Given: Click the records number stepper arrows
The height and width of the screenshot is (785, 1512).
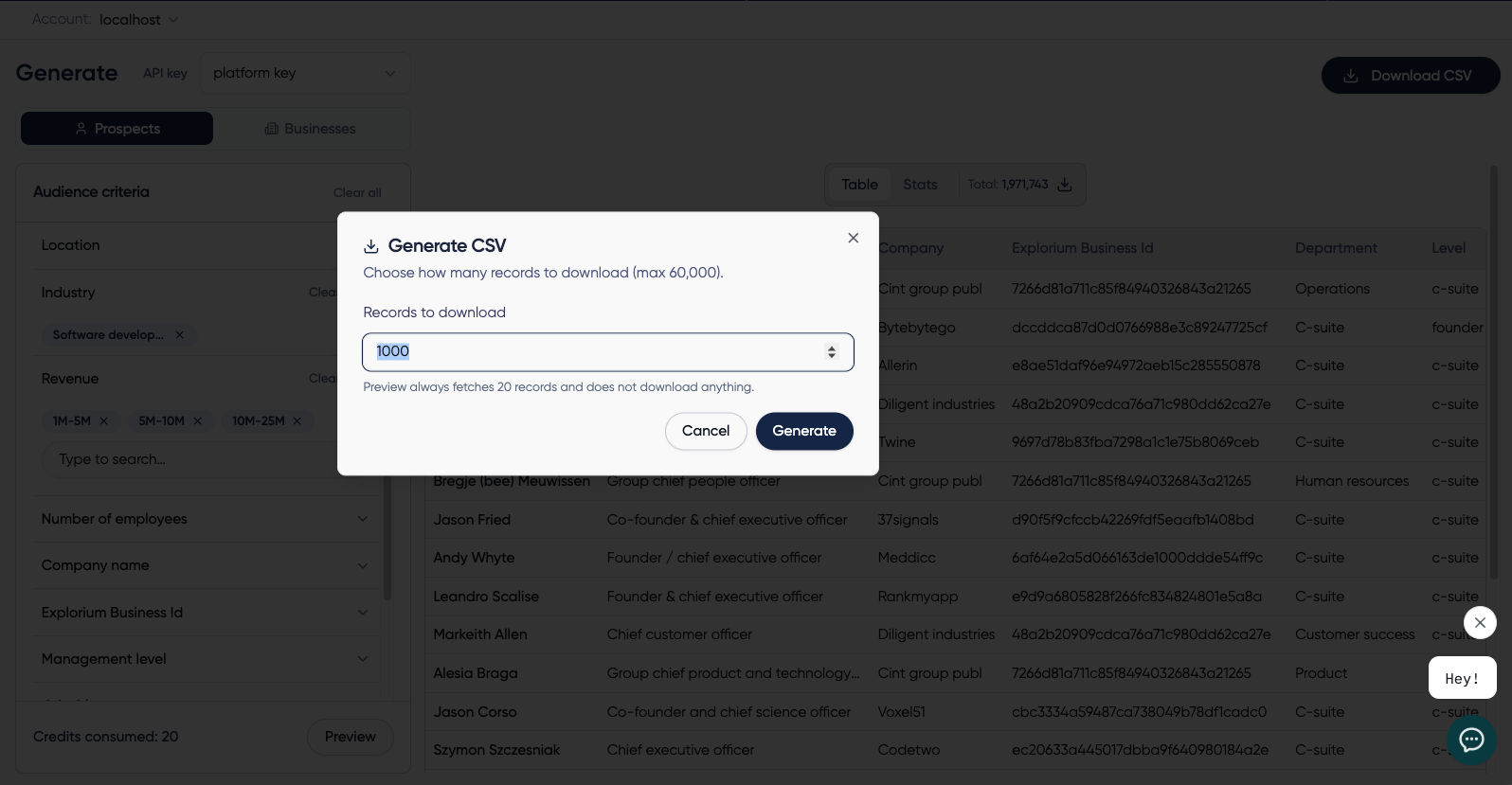Looking at the screenshot, I should (x=832, y=352).
